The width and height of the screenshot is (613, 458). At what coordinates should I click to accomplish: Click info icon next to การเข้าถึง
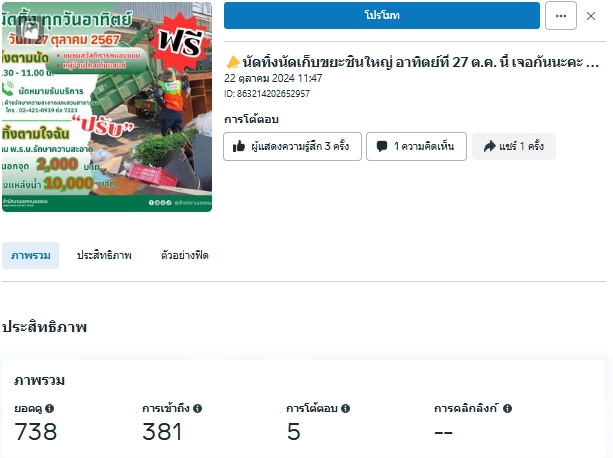pyautogui.click(x=197, y=409)
